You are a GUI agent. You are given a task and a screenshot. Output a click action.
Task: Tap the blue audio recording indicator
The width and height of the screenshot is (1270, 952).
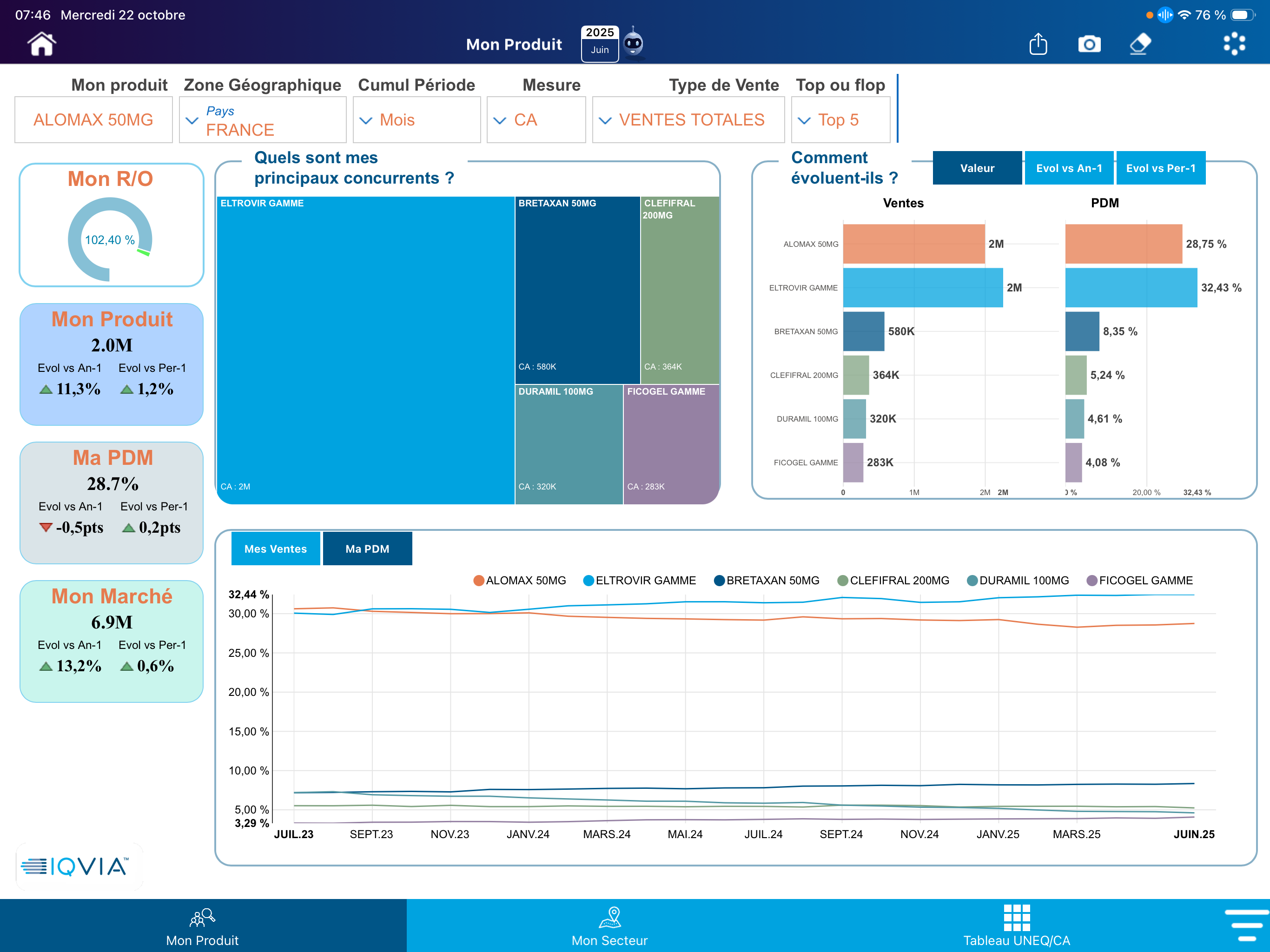point(1165,15)
